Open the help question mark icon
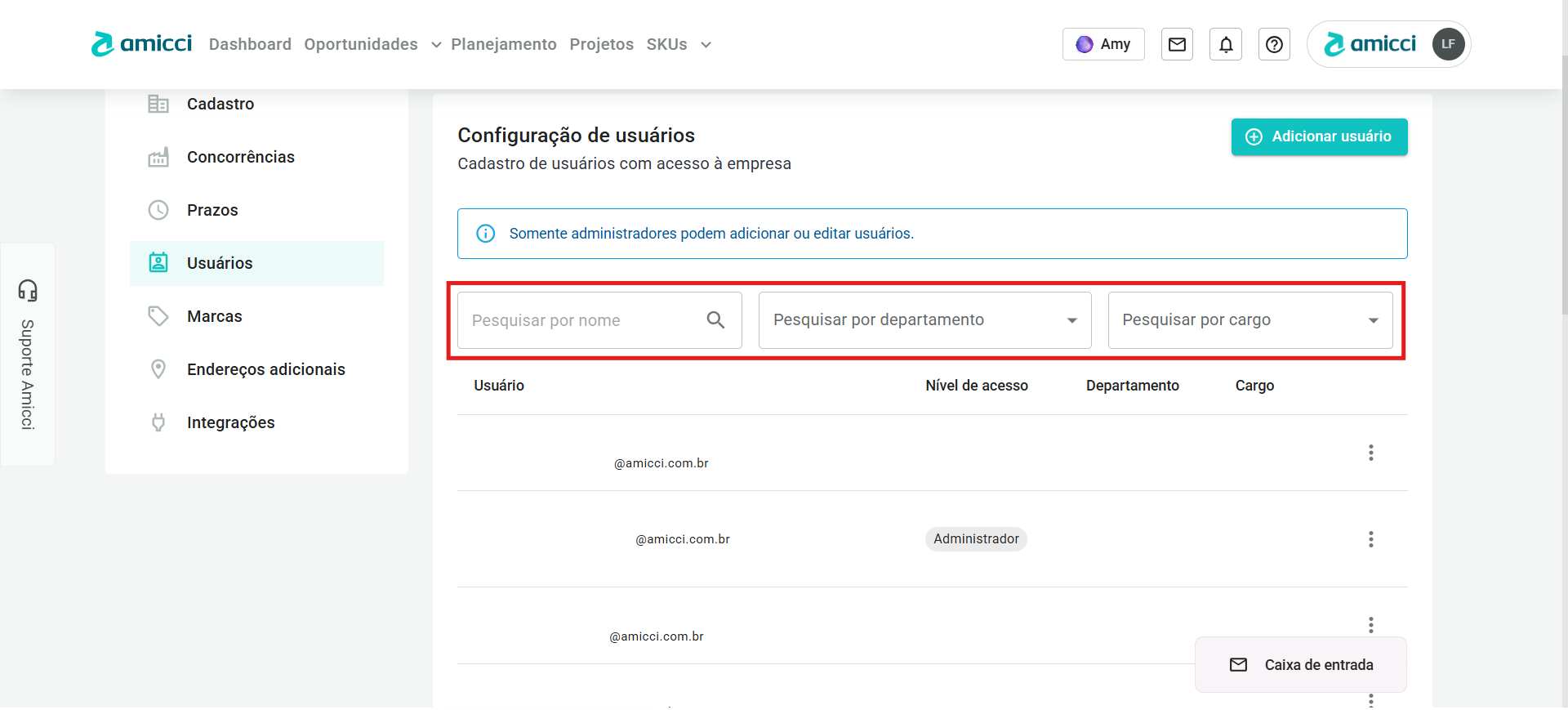 1274,44
